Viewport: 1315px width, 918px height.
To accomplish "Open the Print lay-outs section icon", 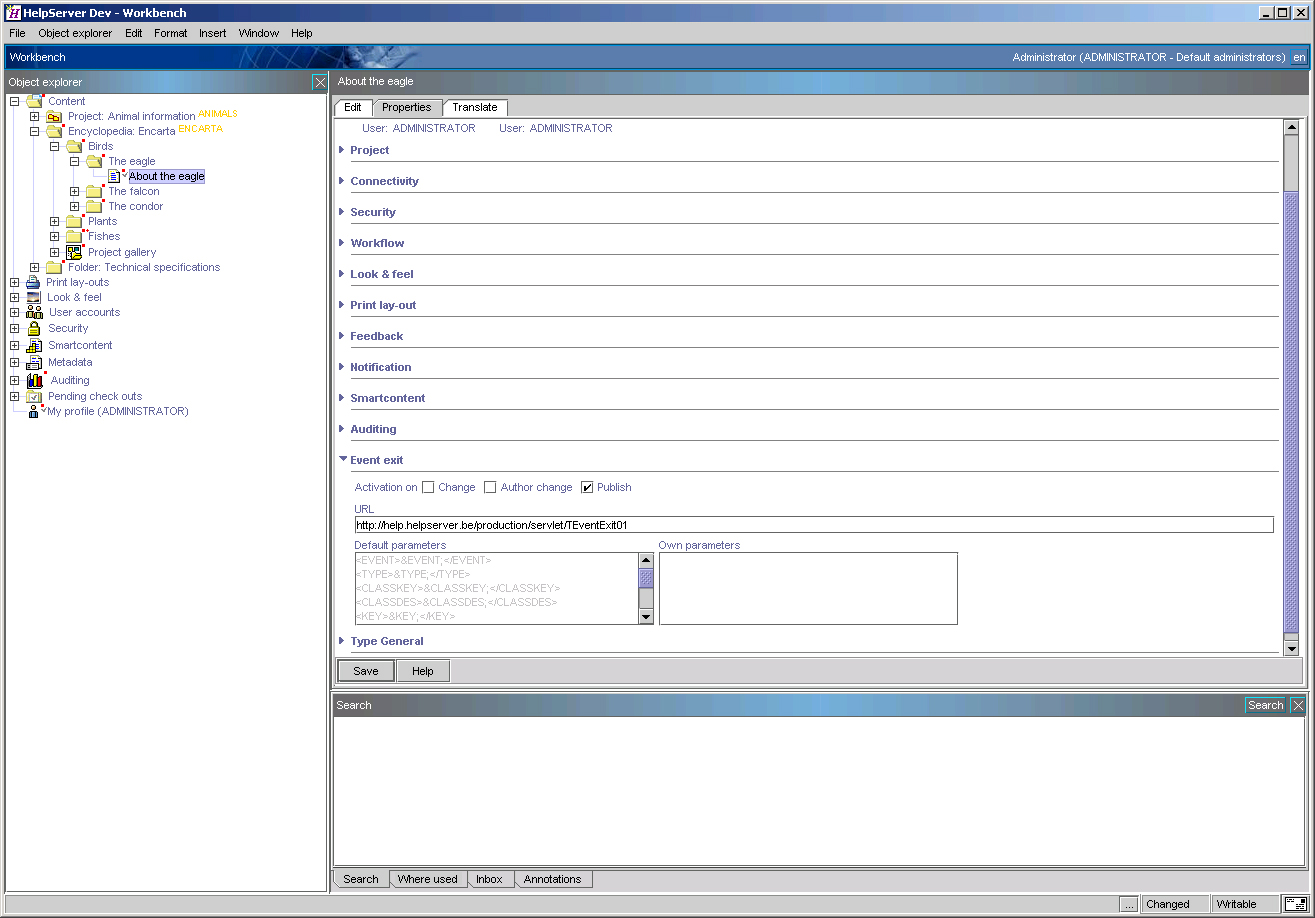I will 33,282.
